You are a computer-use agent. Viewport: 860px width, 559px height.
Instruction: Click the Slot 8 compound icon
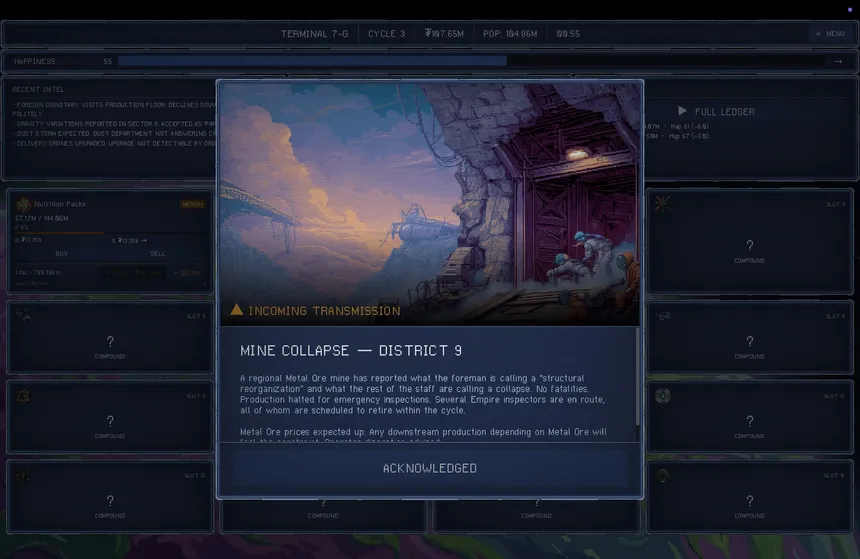click(x=663, y=316)
